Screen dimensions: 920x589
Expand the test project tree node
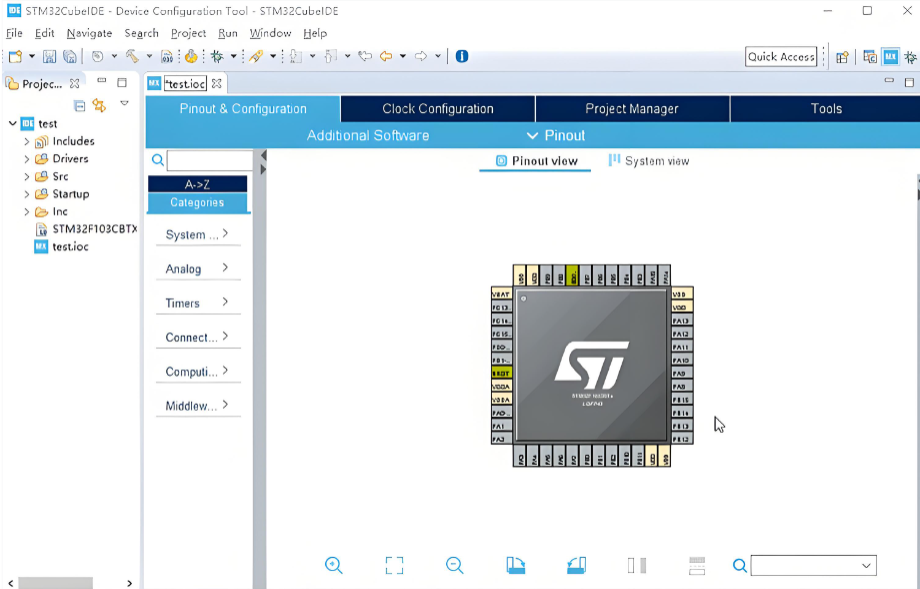[x=12, y=123]
